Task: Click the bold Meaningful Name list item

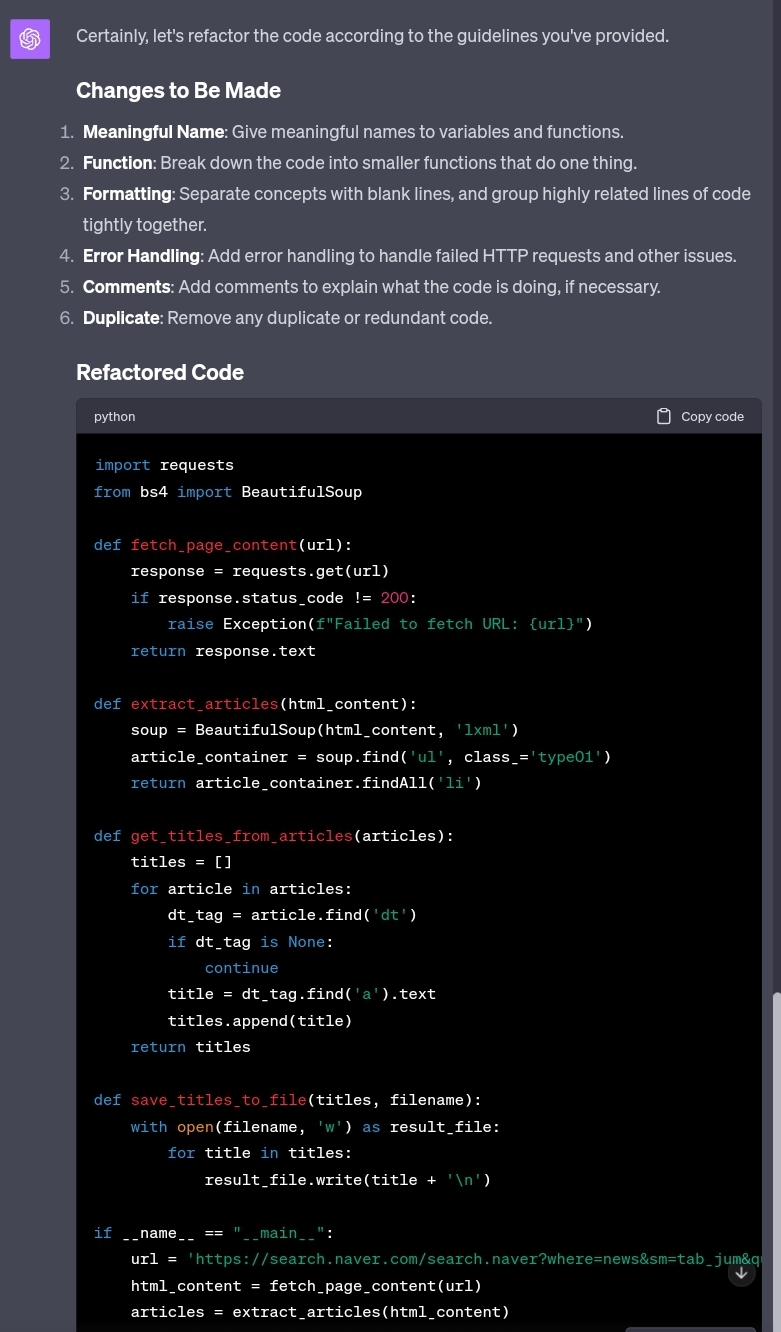Action: 153,131
